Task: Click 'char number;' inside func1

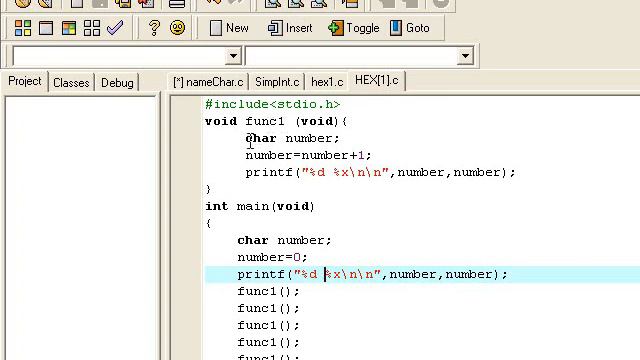Action: [292, 138]
